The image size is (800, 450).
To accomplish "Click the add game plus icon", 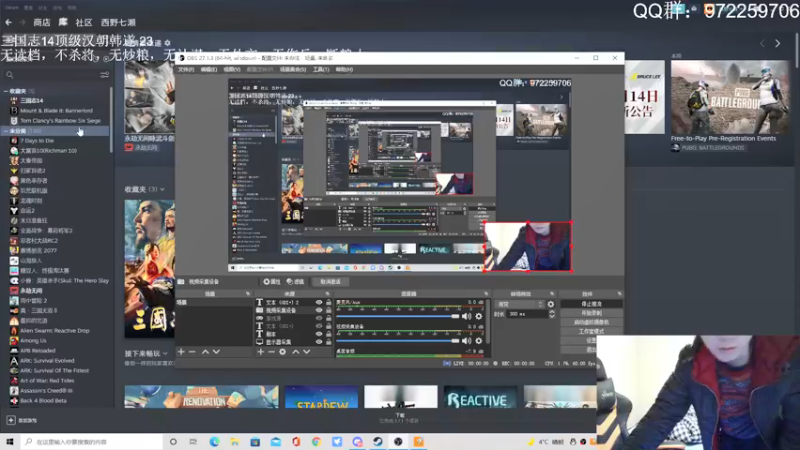I will point(11,420).
